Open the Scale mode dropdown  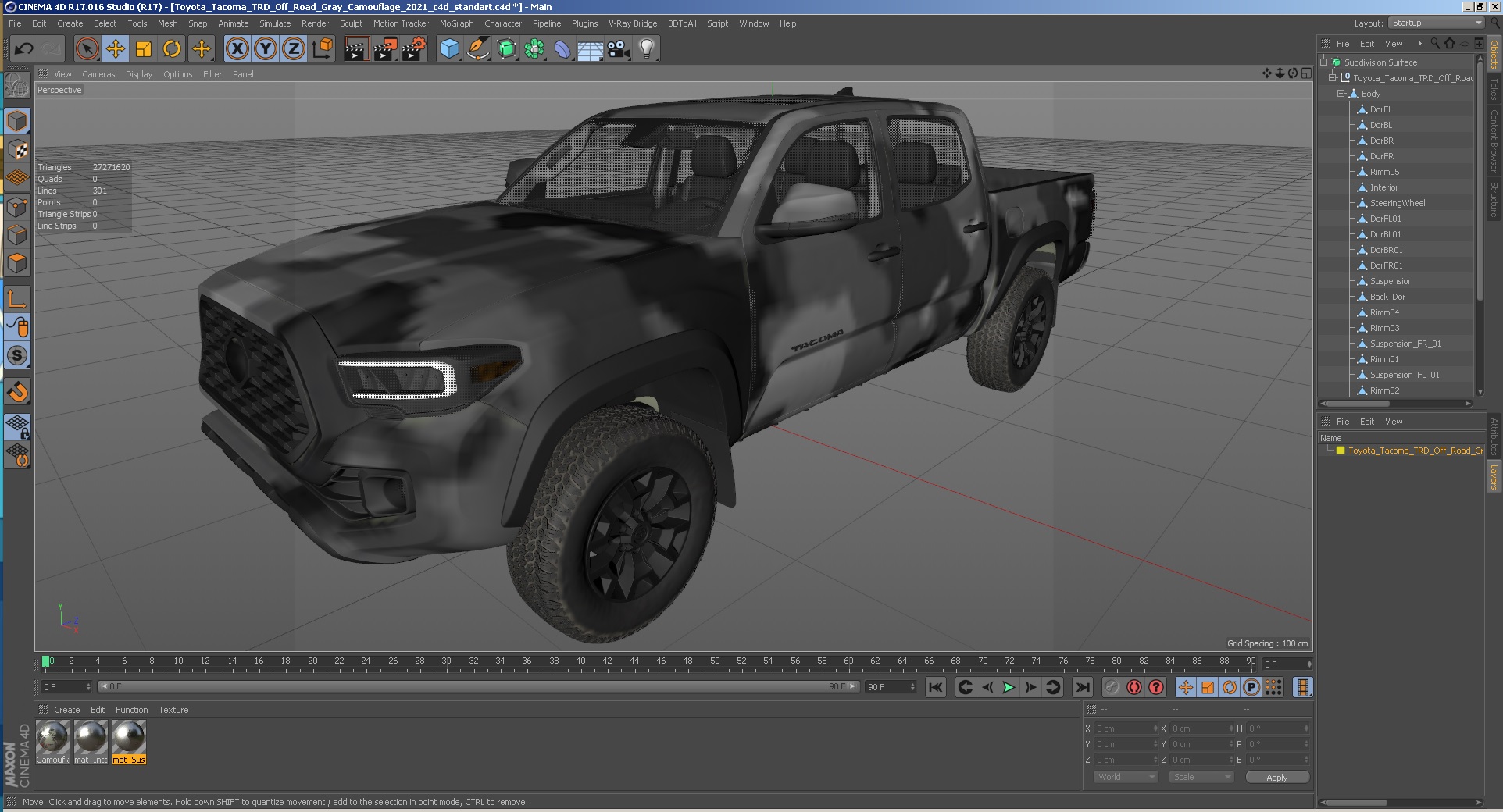(x=1201, y=777)
